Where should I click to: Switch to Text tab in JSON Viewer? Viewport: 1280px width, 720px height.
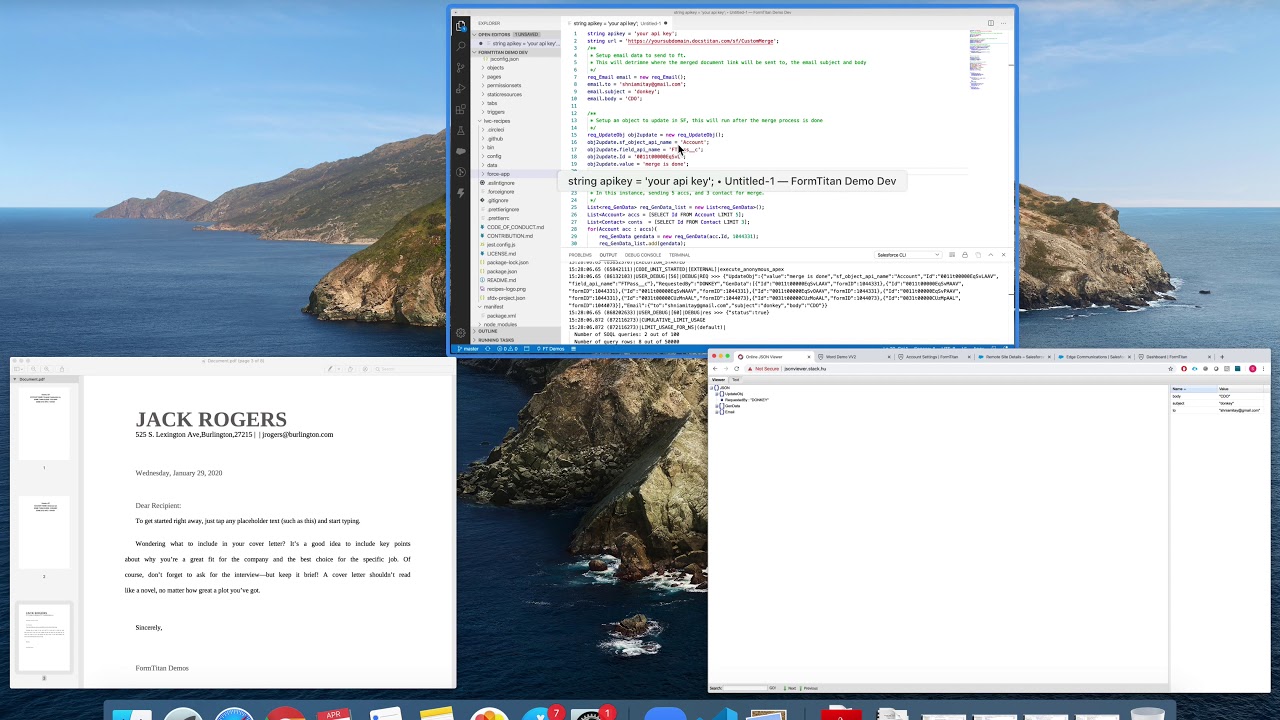point(736,380)
